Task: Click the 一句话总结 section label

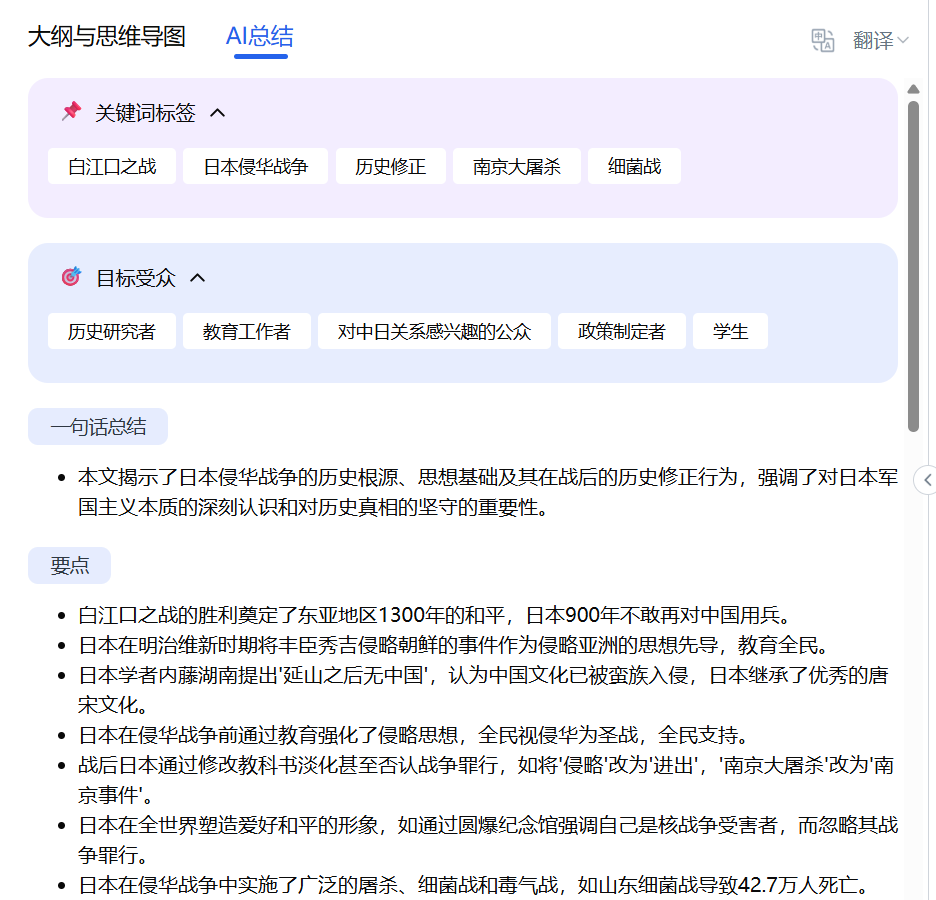Action: pyautogui.click(x=97, y=426)
